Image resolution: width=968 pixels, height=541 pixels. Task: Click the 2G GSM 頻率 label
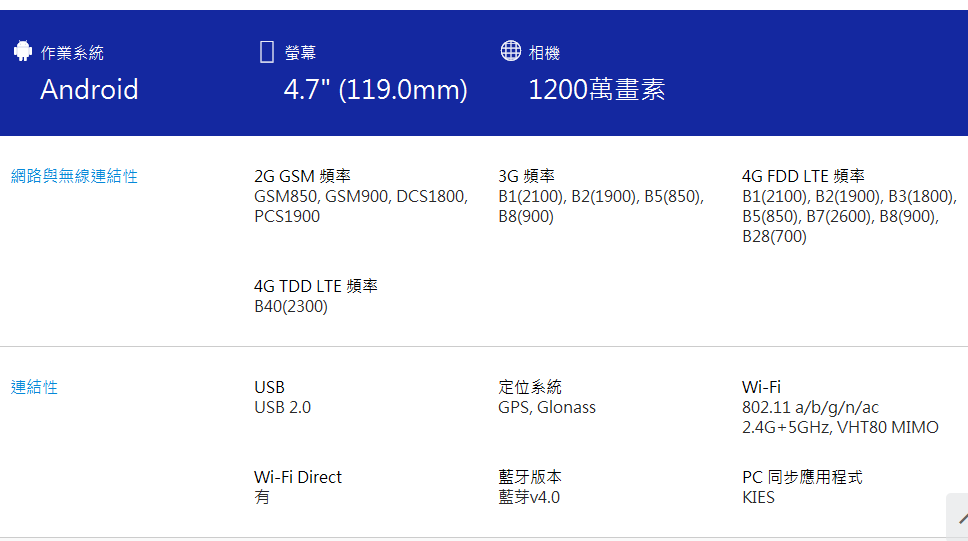302,176
